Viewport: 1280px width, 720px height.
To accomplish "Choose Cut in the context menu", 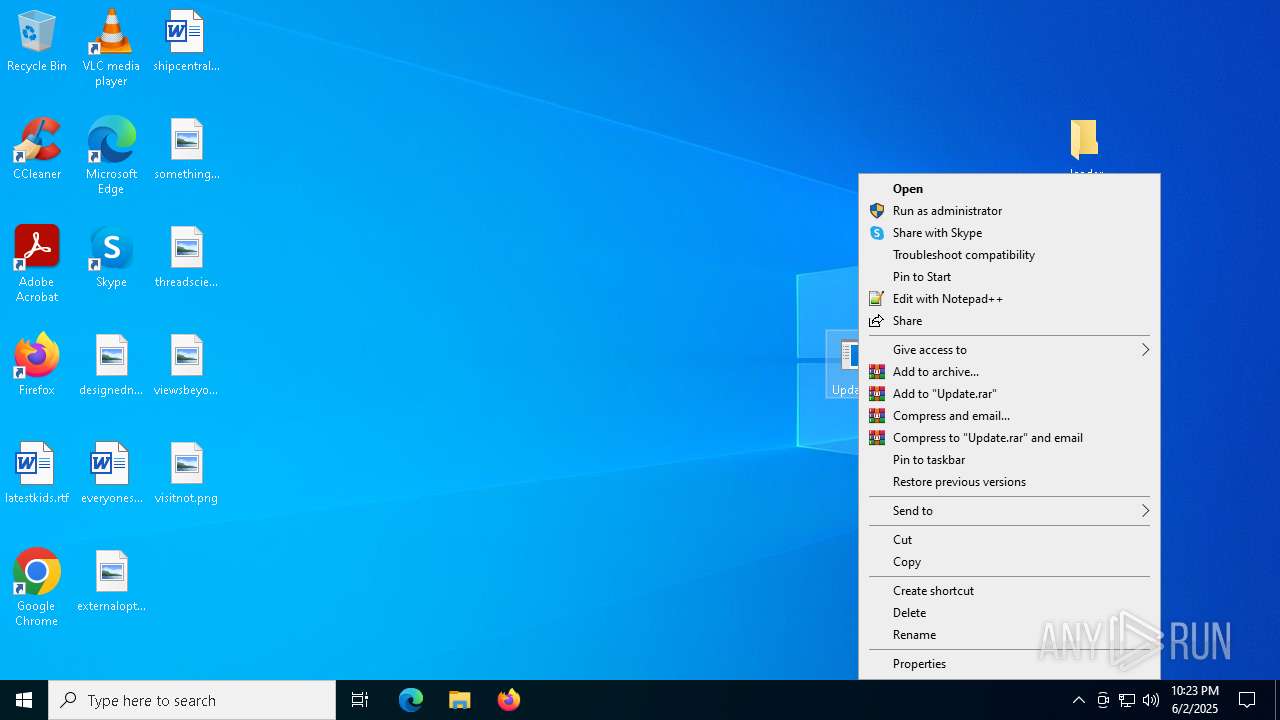I will pyautogui.click(x=1009, y=540).
